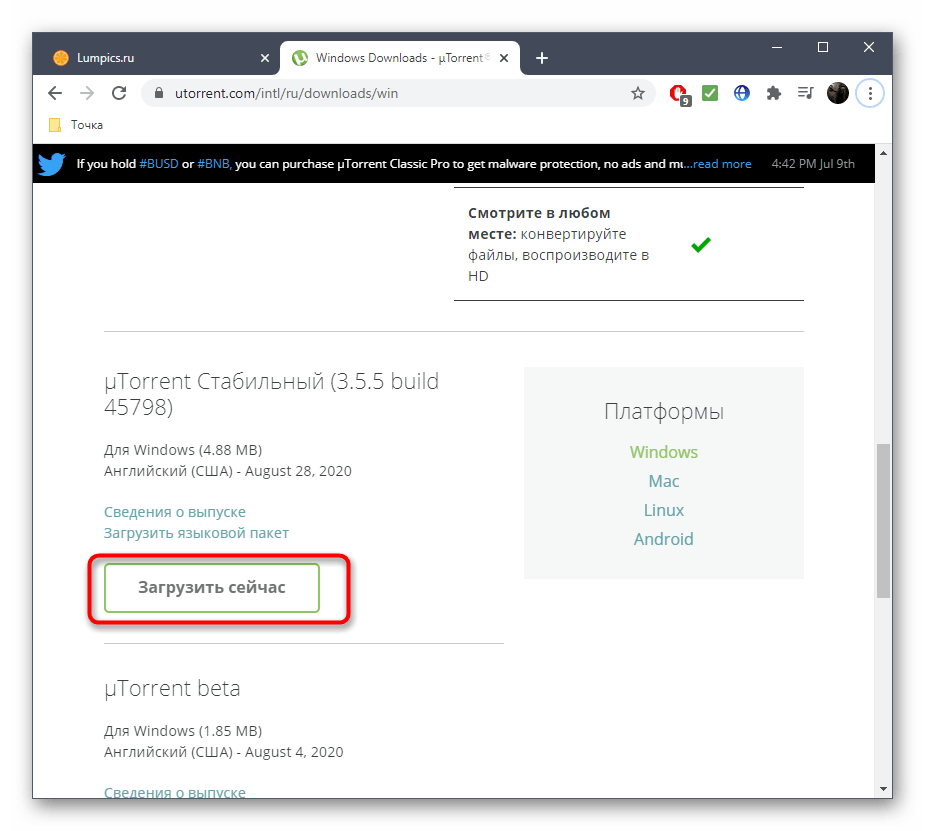Click the Для Windows (1.85 MB) text

[183, 731]
